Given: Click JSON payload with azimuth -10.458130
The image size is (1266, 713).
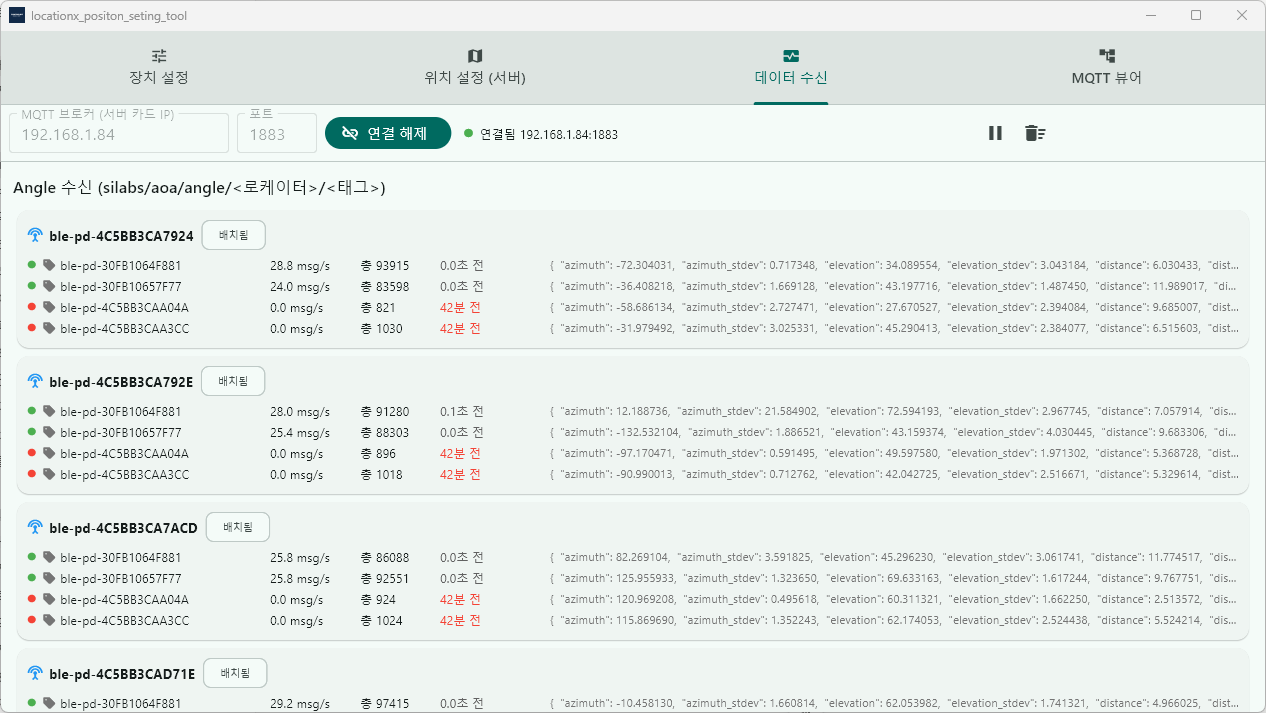Looking at the screenshot, I should click(894, 704).
